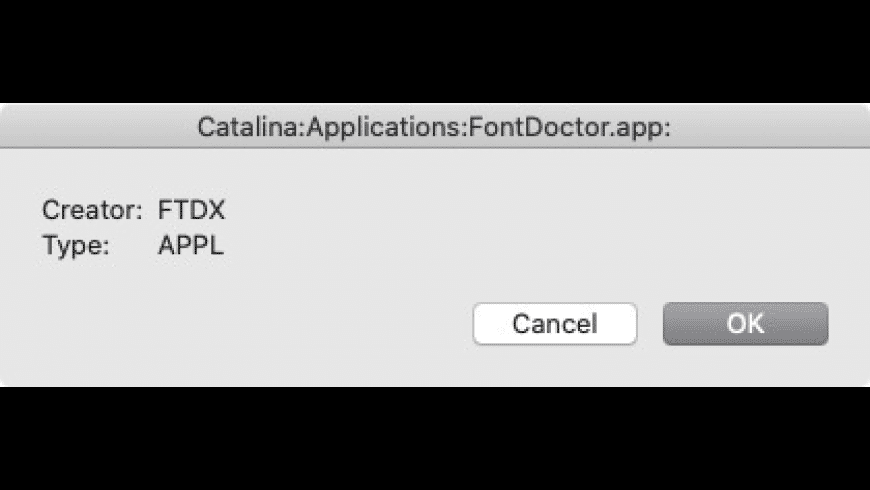Click the Type label

tap(75, 246)
